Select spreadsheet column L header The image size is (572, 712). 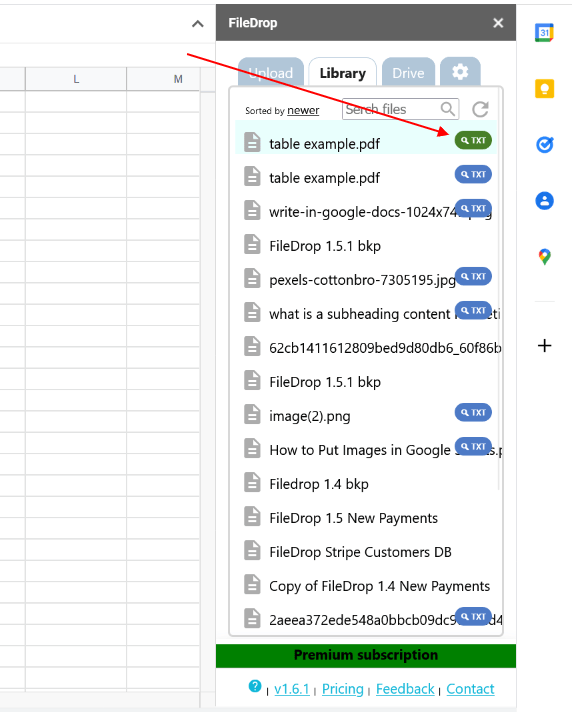pyautogui.click(x=76, y=79)
